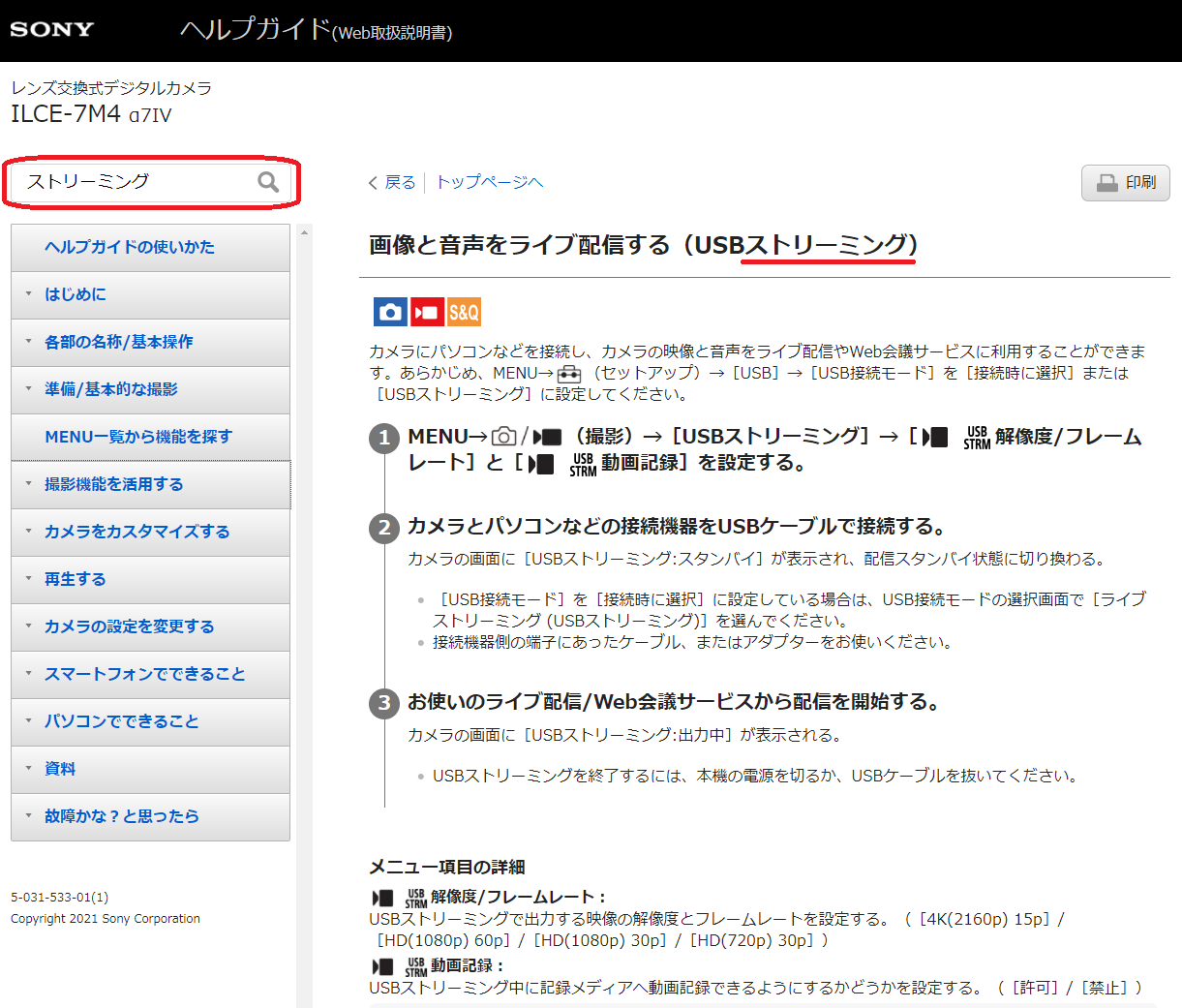Image resolution: width=1182 pixels, height=1008 pixels.
Task: Click the 動画記録： item label
Action: tap(468, 966)
